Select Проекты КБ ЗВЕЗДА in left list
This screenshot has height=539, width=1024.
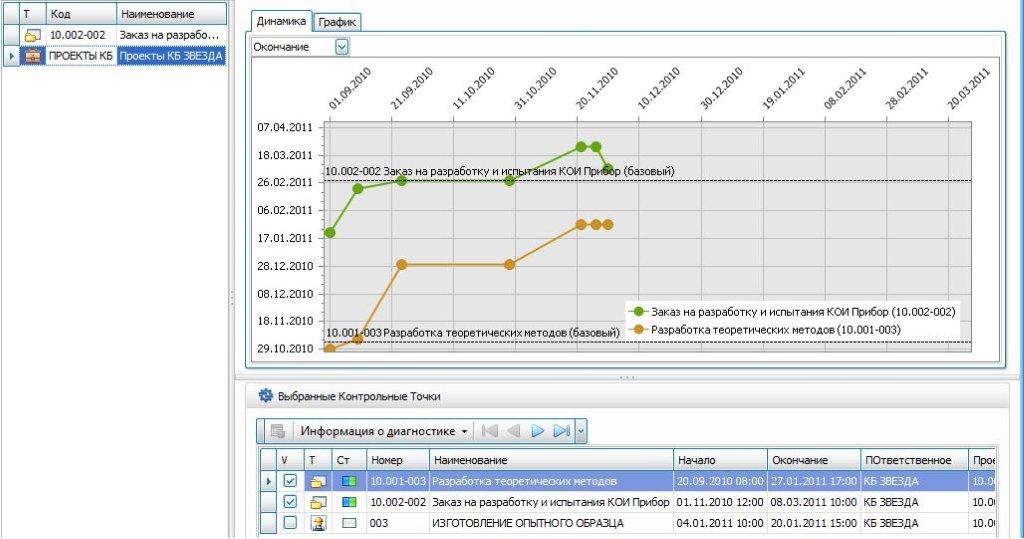[x=171, y=56]
